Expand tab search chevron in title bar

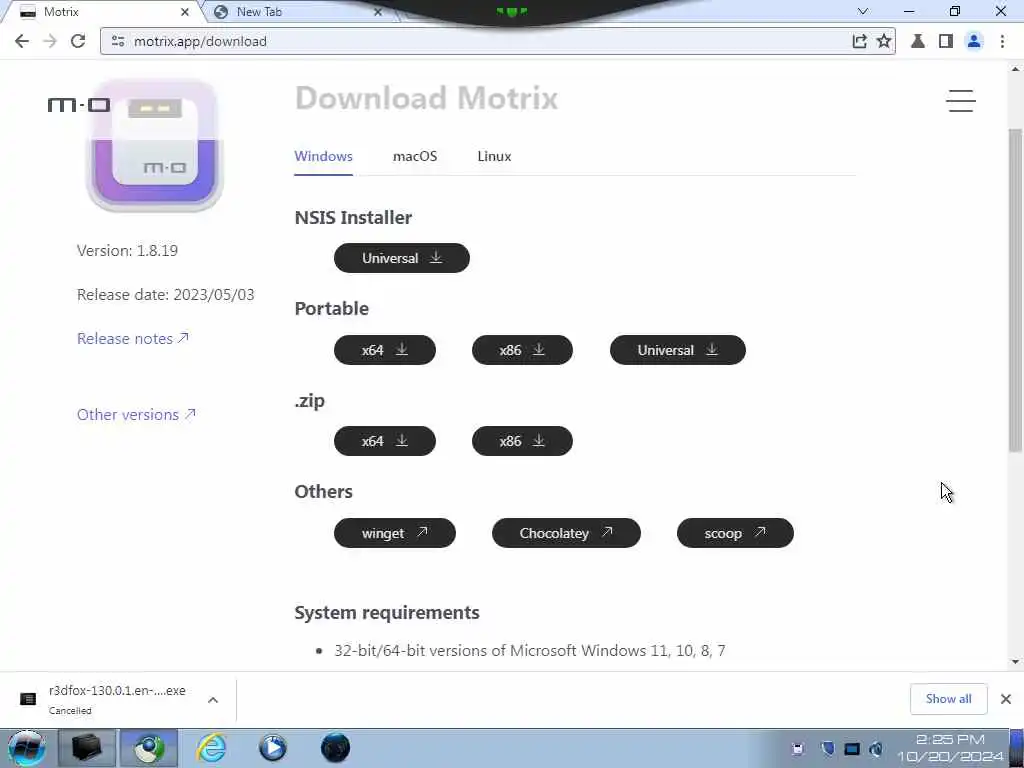863,11
